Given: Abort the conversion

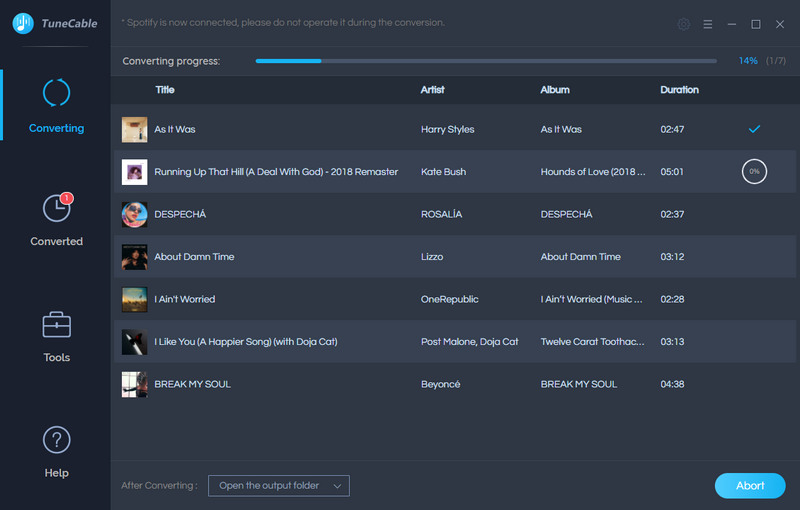Looking at the screenshot, I should coord(750,486).
